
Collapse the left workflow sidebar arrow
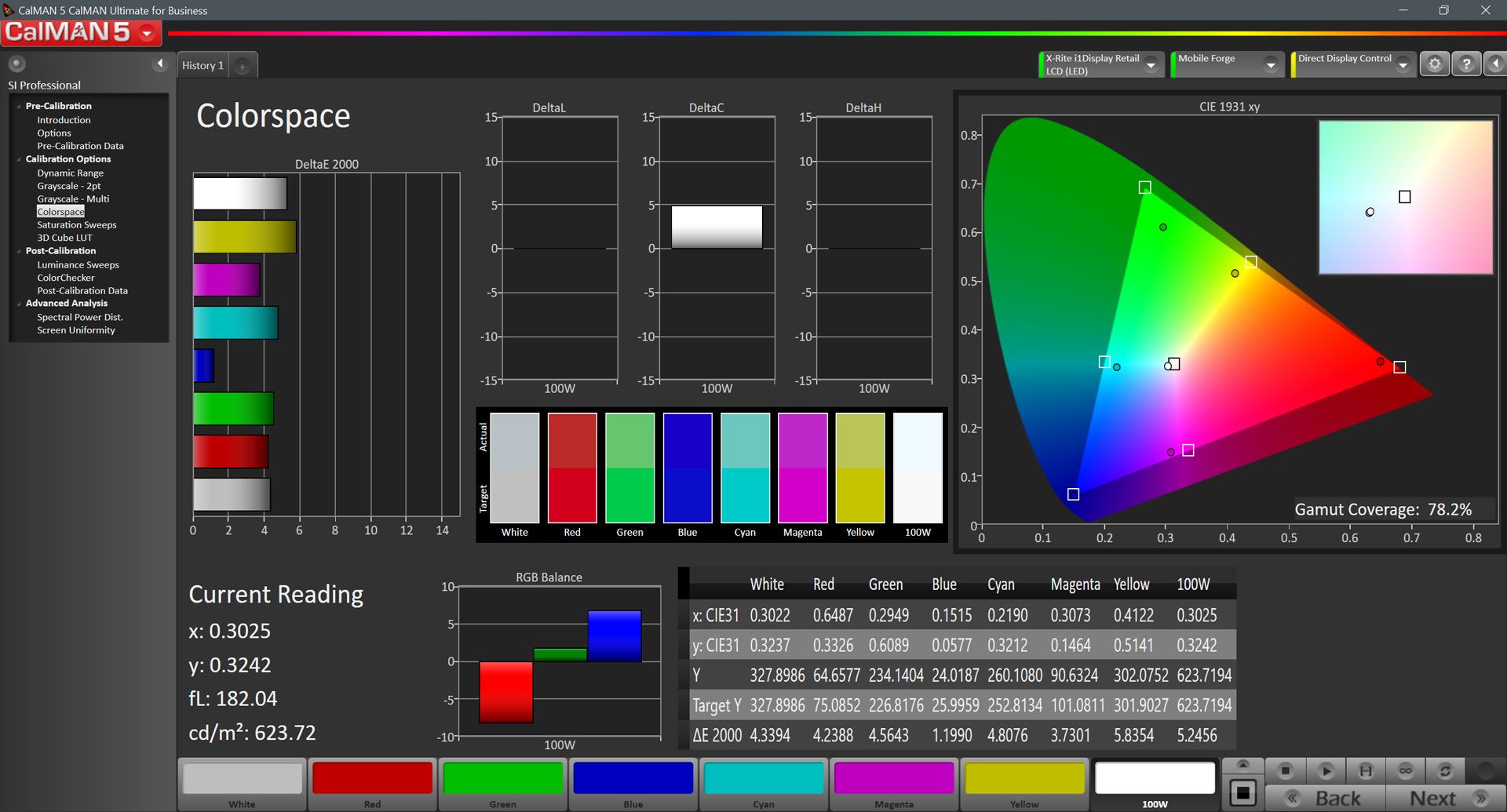pos(160,64)
